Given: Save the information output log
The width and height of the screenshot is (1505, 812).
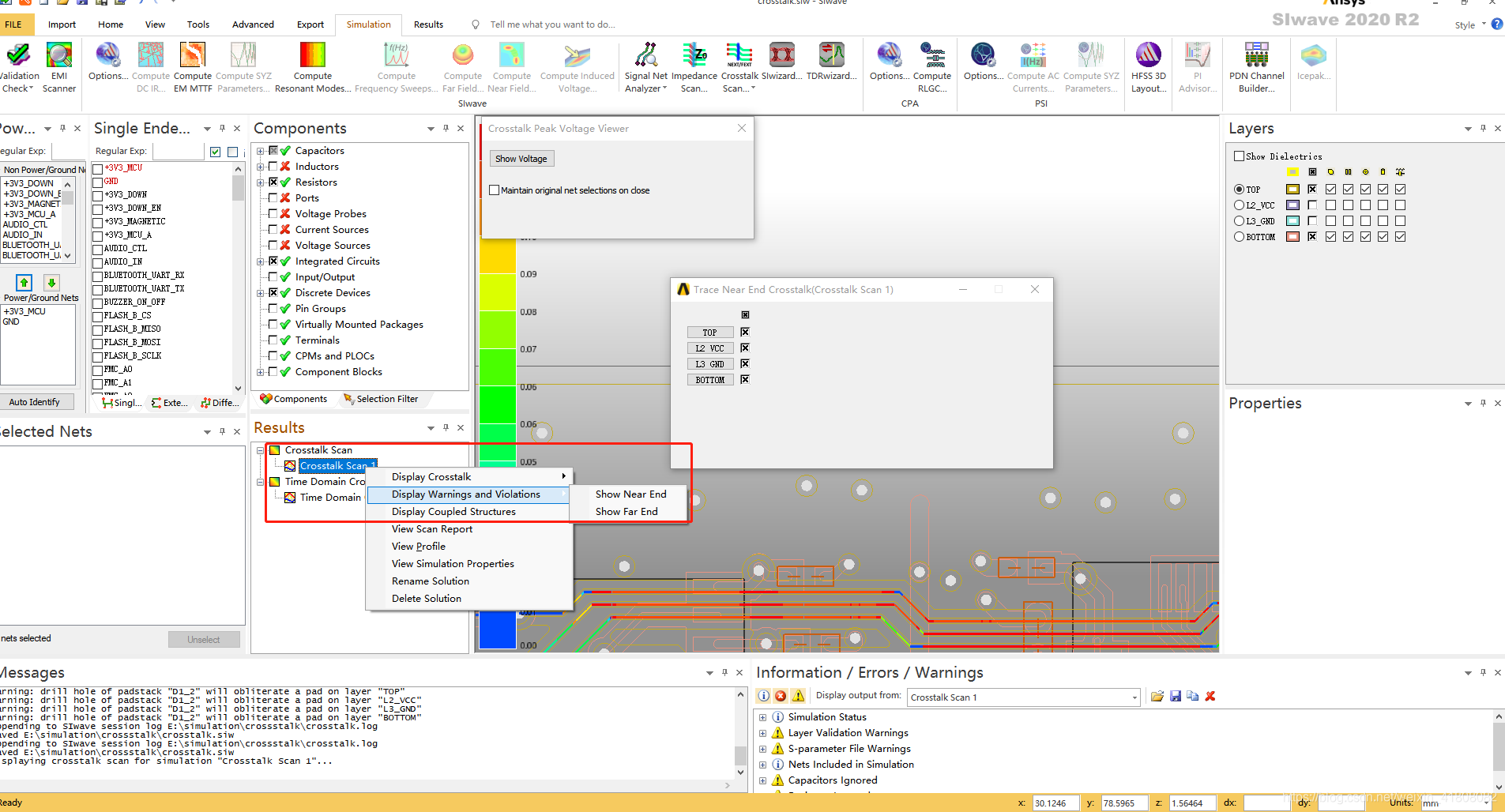Looking at the screenshot, I should click(1176, 696).
